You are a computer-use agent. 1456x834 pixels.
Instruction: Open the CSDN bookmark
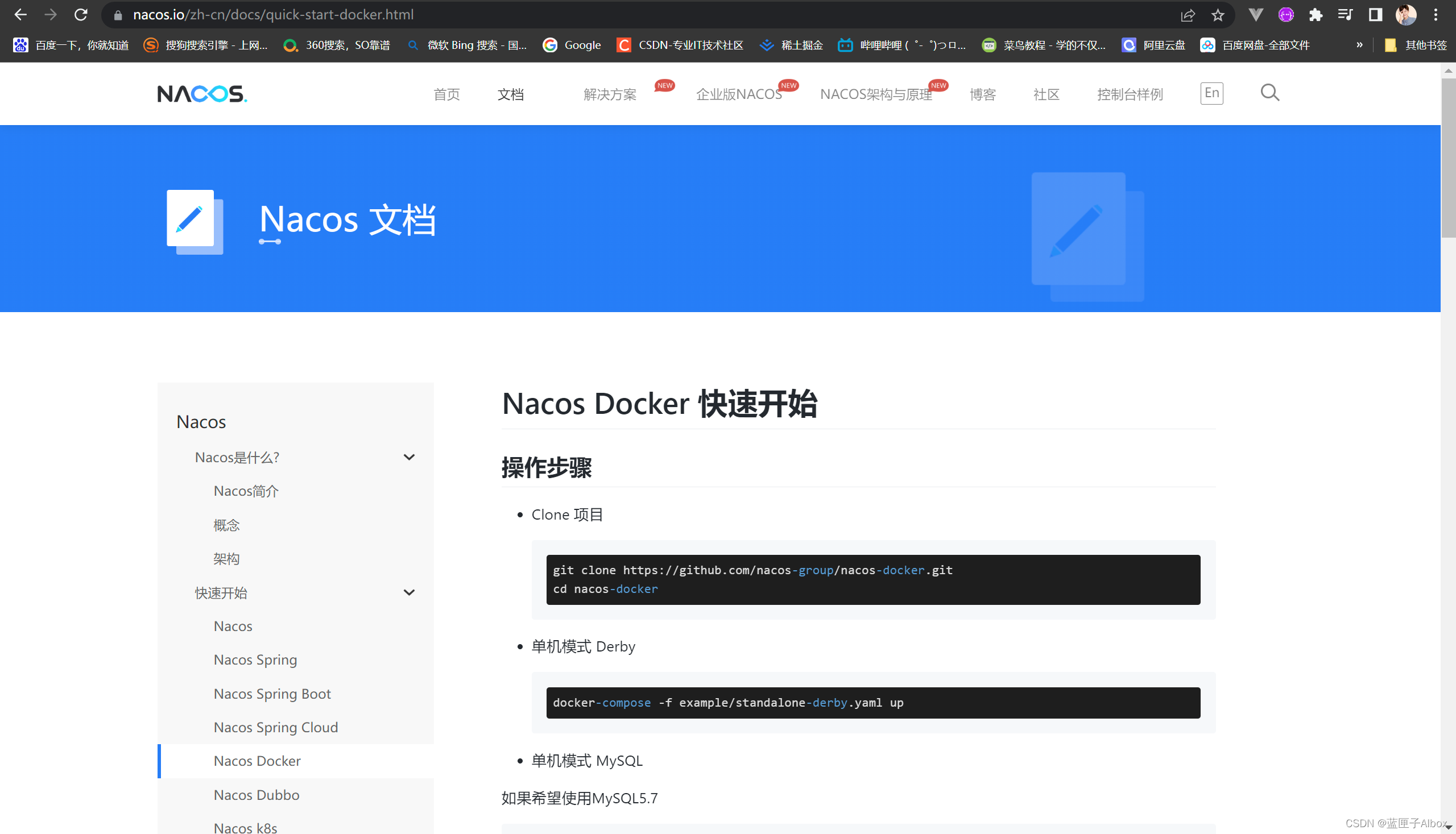680,45
